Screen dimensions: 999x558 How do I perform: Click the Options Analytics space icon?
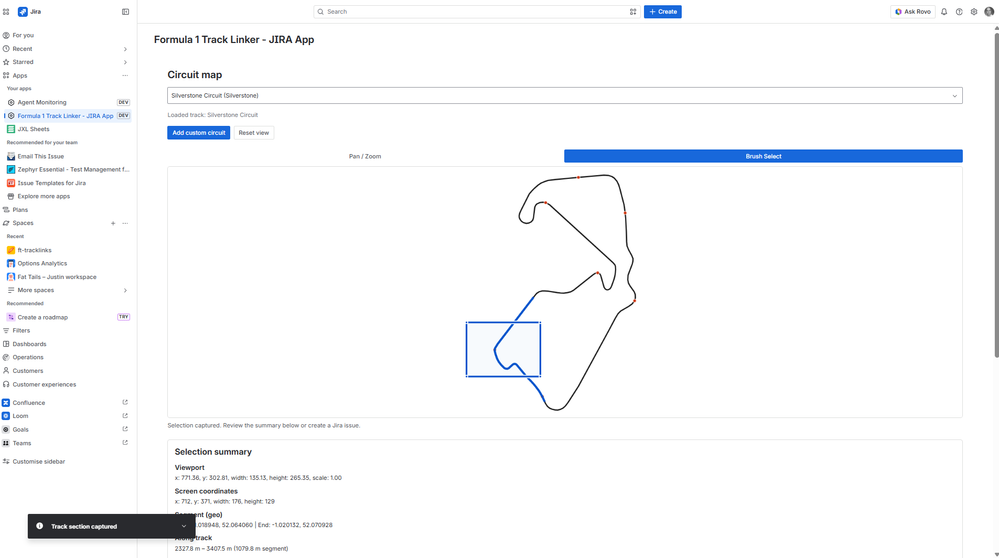11,263
